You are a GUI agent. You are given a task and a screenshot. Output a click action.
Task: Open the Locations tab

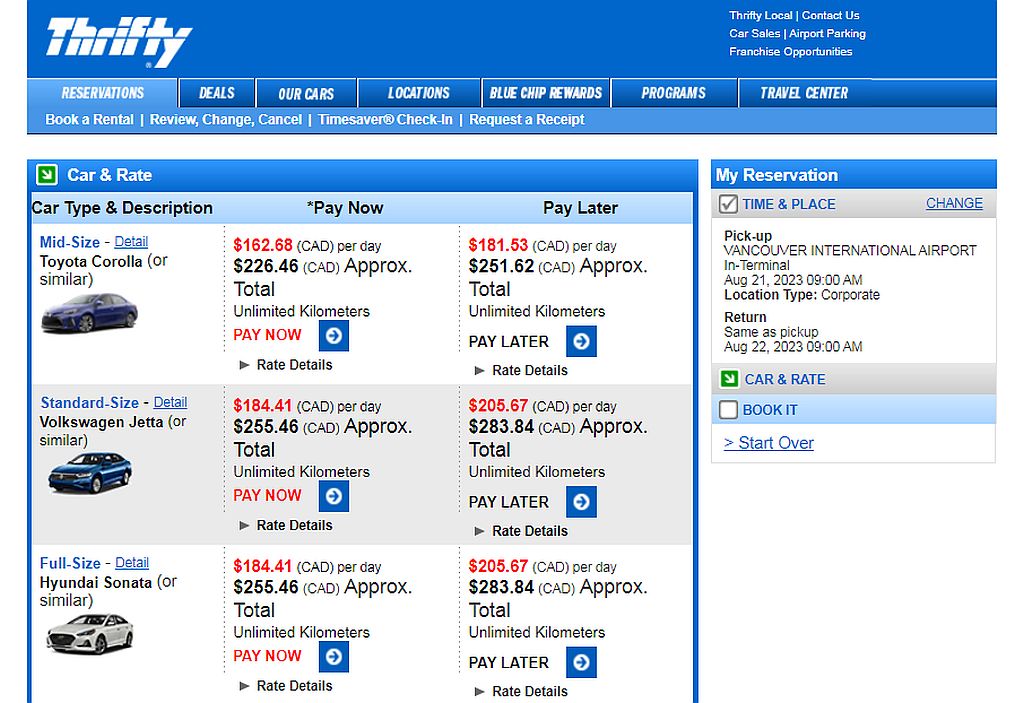point(419,93)
